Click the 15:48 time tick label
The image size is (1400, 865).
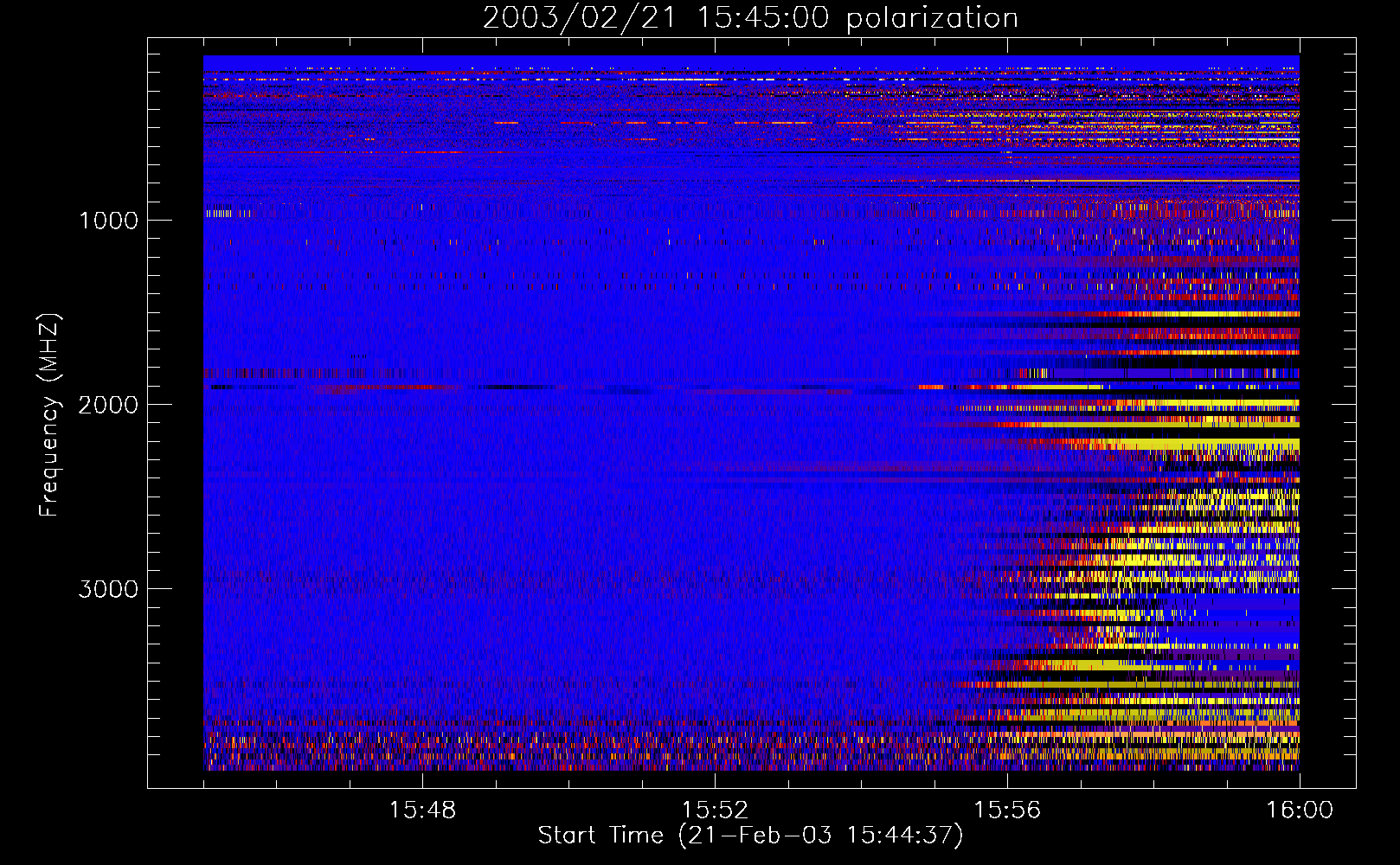pyautogui.click(x=422, y=811)
